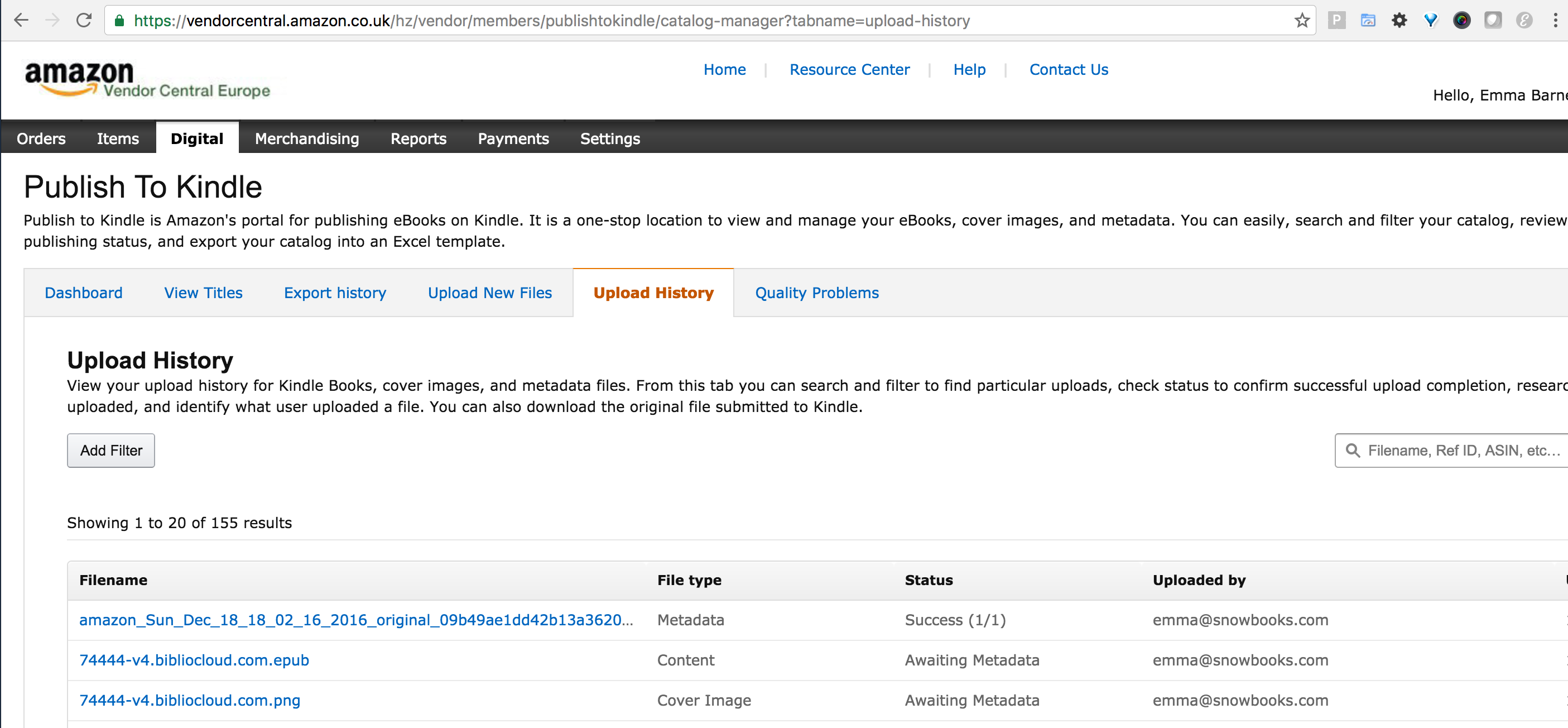
Task: Click the Resource Center link
Action: [849, 69]
